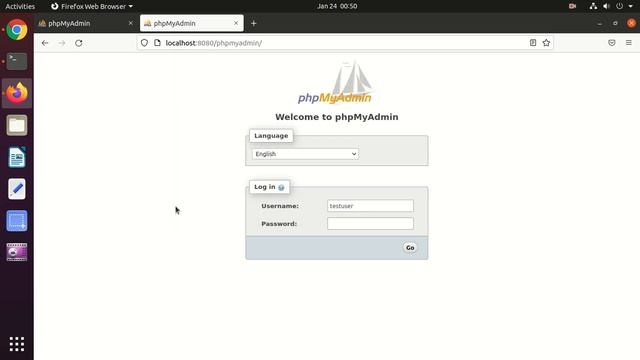Screen dimensions: 640x360
Task: Show site information page icon
Action: 157,43
